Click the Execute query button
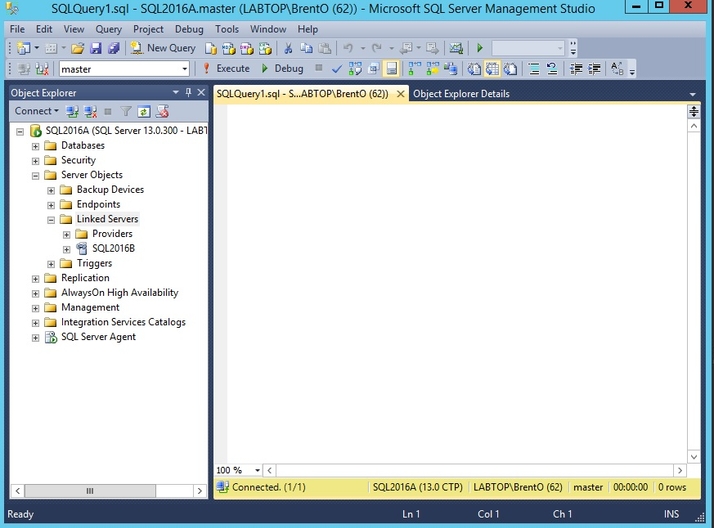 click(x=226, y=69)
